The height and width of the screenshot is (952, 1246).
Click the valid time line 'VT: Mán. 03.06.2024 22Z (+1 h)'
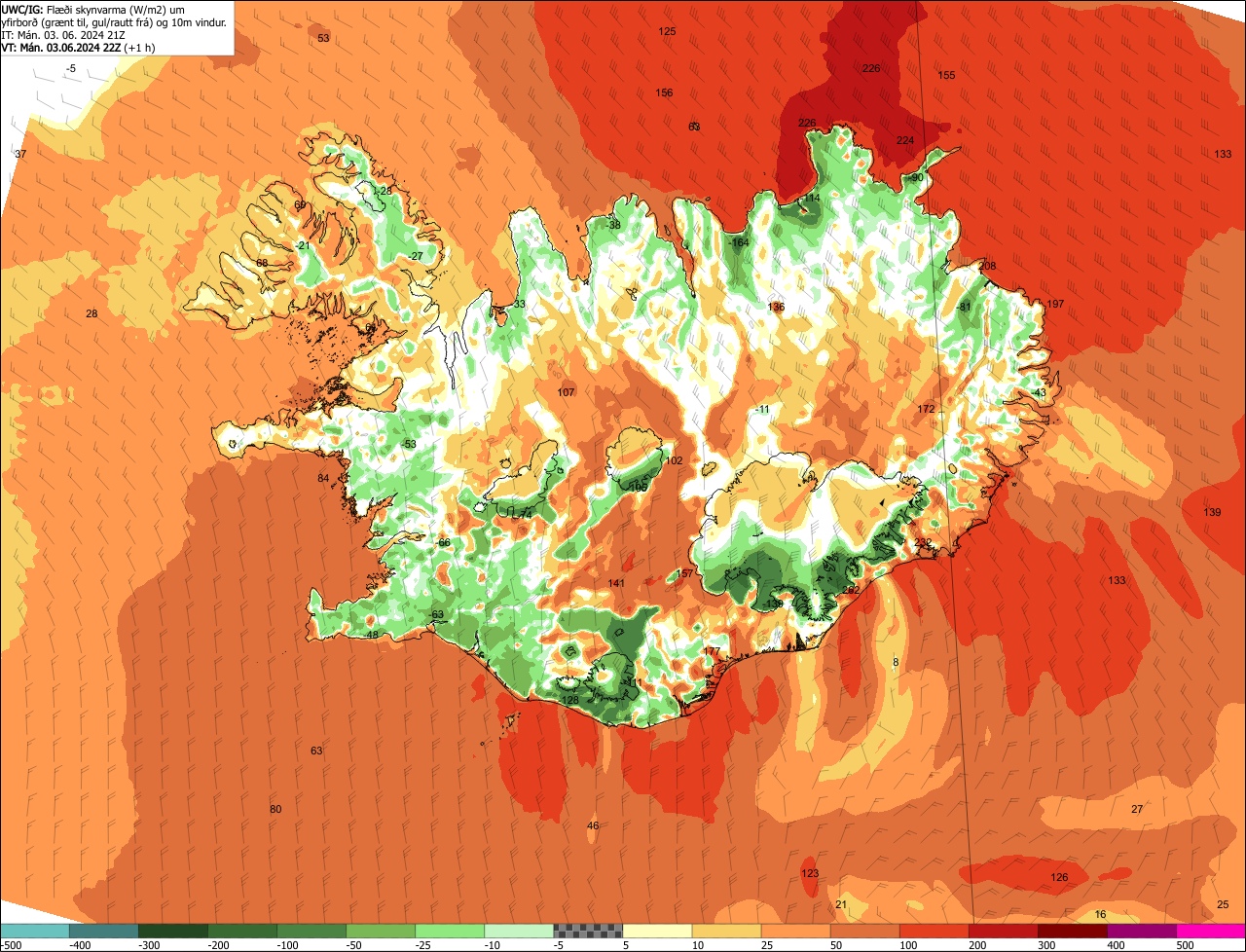tap(79, 47)
